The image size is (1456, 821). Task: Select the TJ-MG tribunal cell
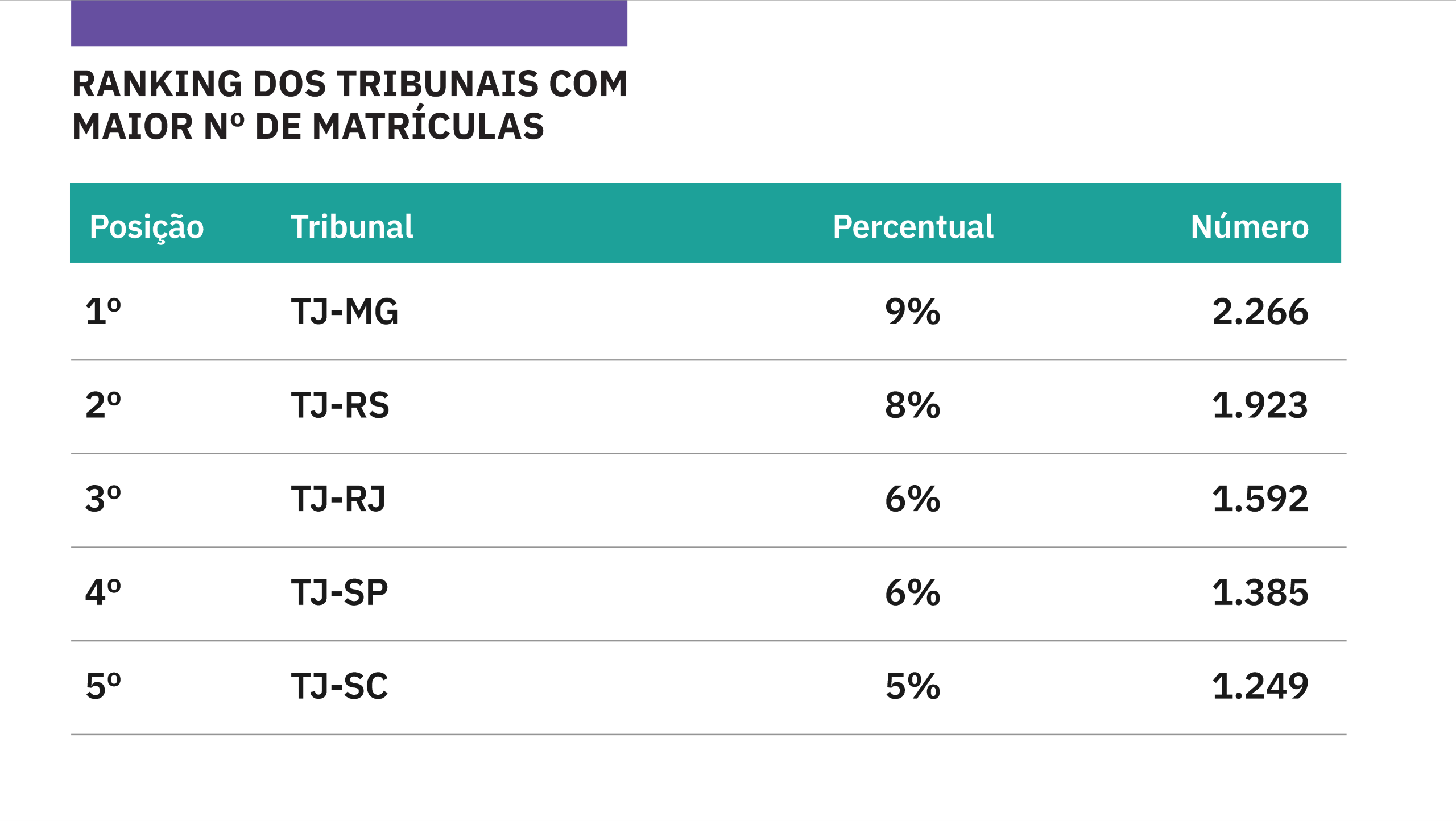click(x=345, y=312)
